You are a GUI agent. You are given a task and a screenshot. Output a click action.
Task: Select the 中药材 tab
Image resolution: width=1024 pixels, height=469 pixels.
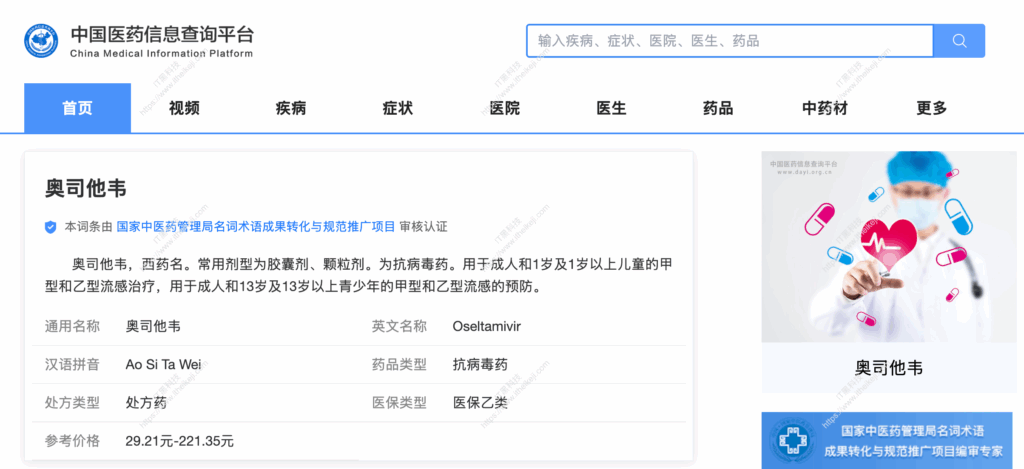pyautogui.click(x=825, y=108)
